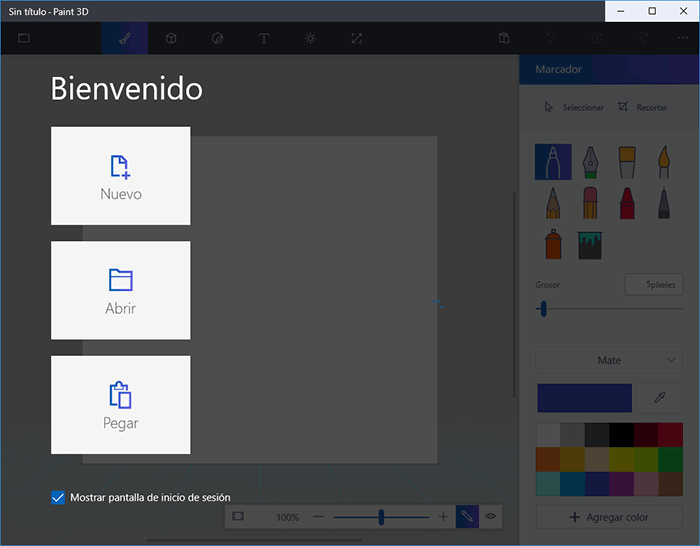Click the zoom slider handle
Viewport: 700px width, 546px height.
(381, 517)
